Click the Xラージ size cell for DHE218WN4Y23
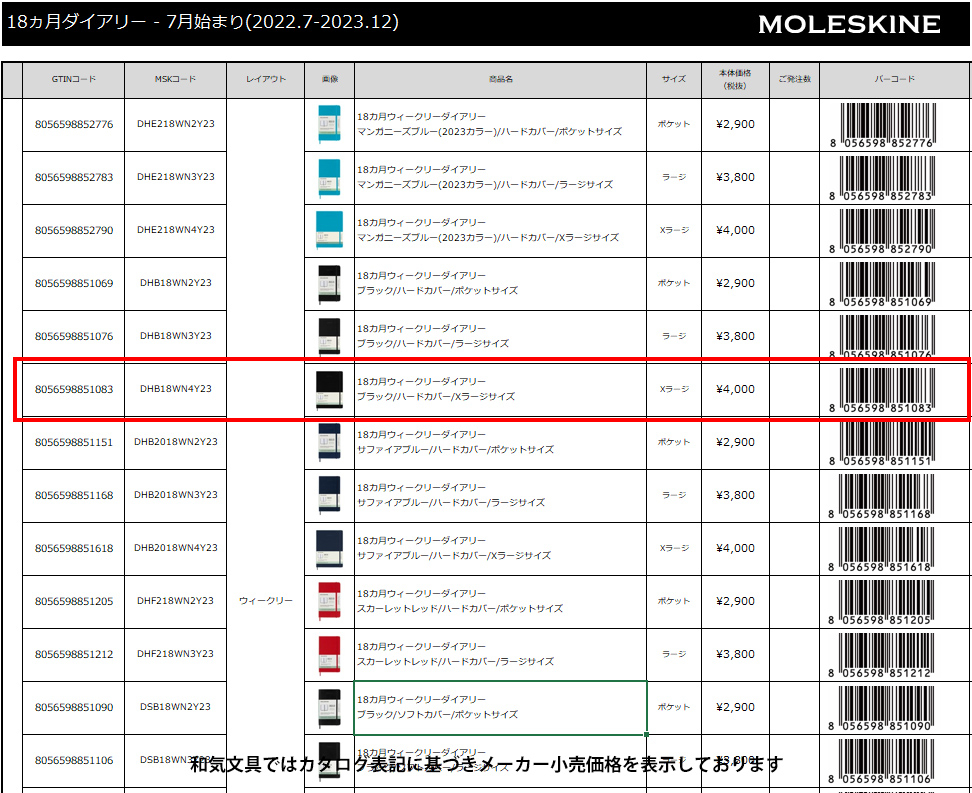 [674, 230]
